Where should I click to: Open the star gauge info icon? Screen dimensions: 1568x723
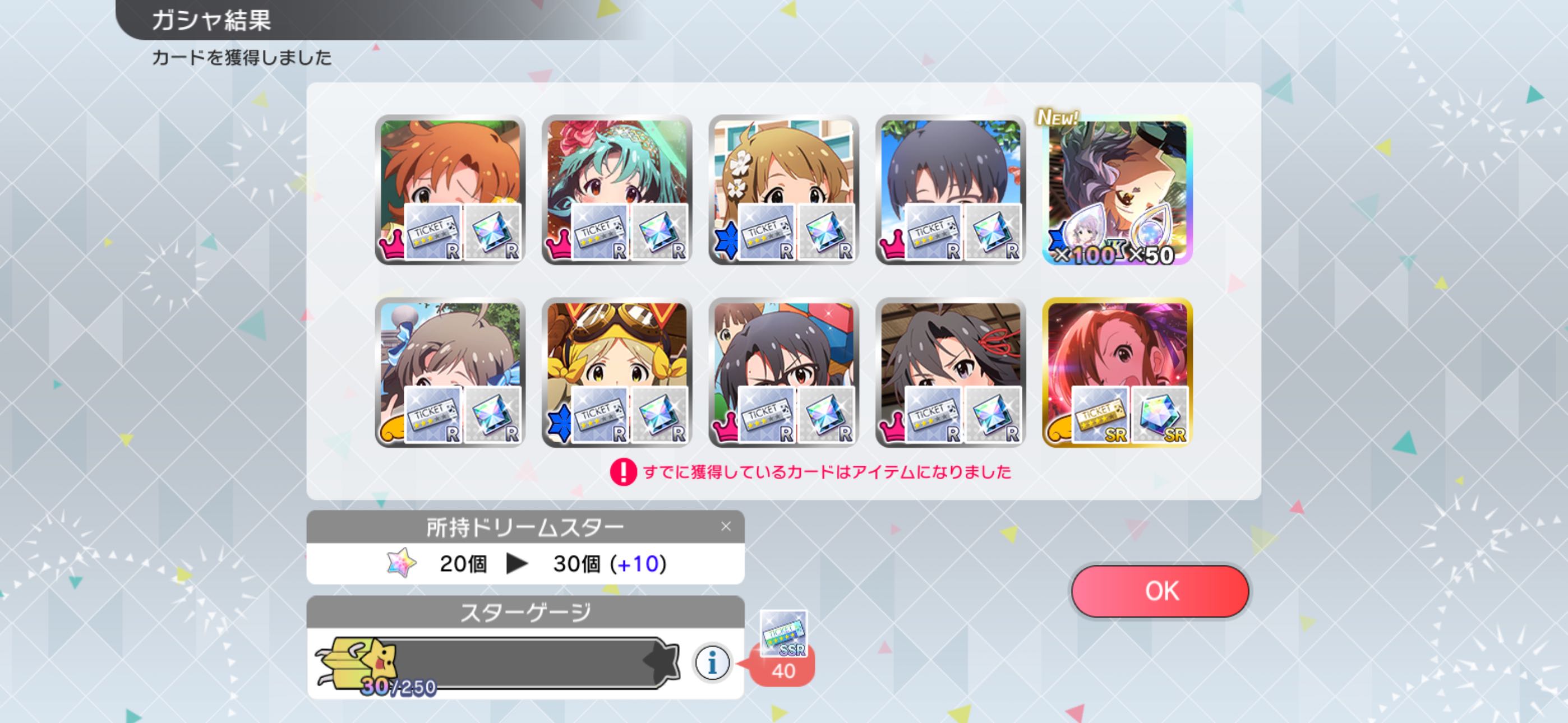712,662
